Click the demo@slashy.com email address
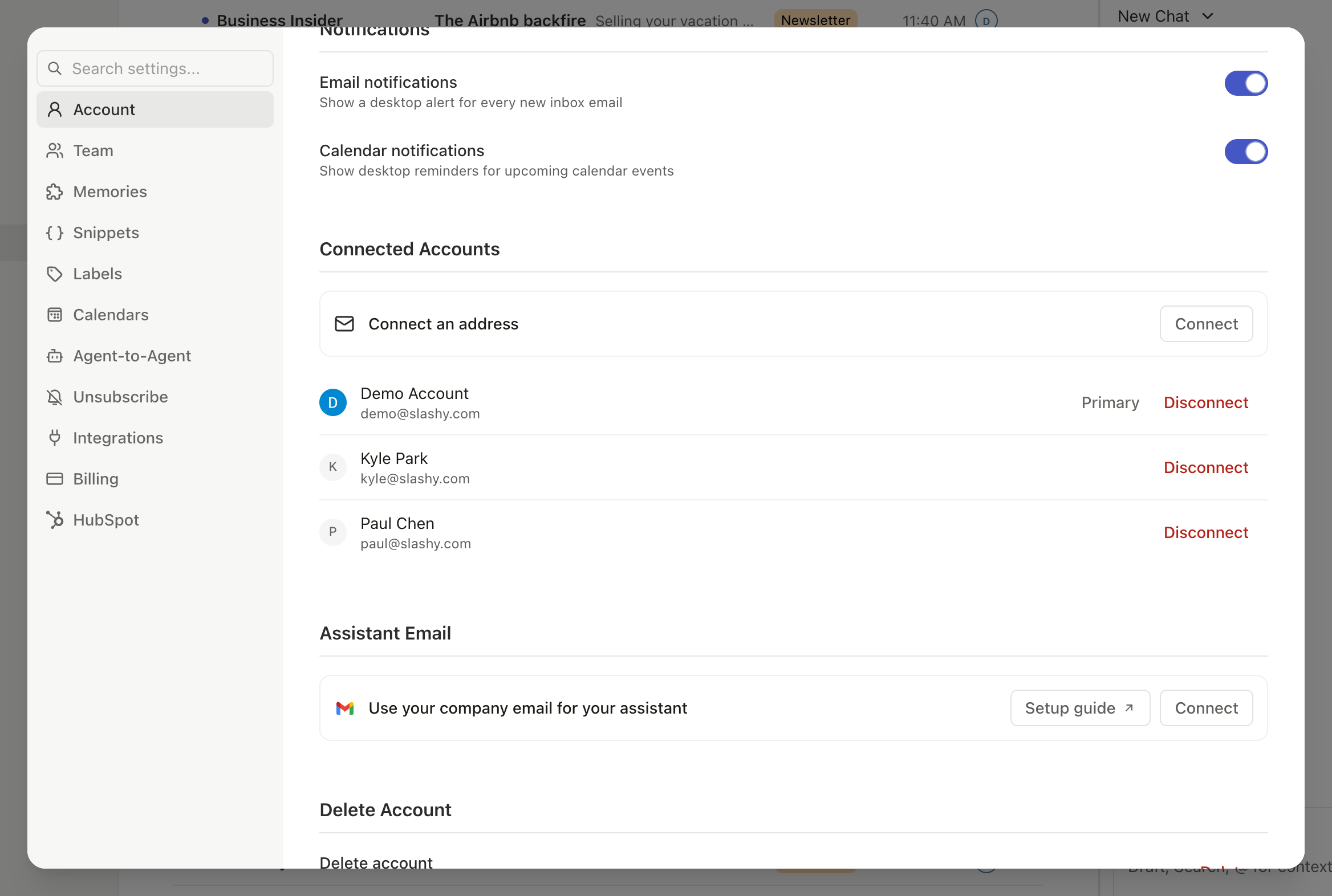 coord(420,414)
